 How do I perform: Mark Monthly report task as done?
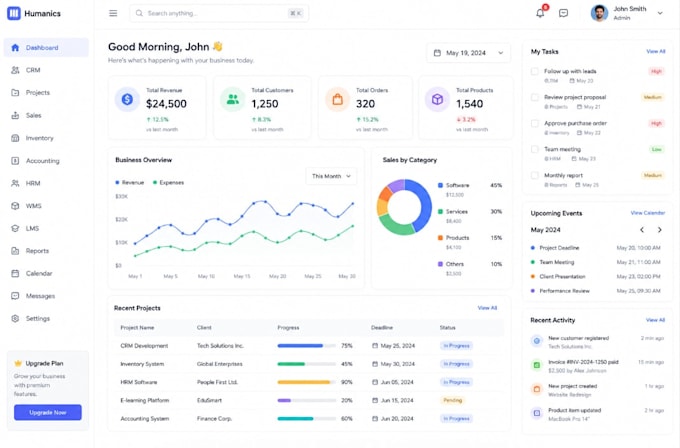coord(535,175)
